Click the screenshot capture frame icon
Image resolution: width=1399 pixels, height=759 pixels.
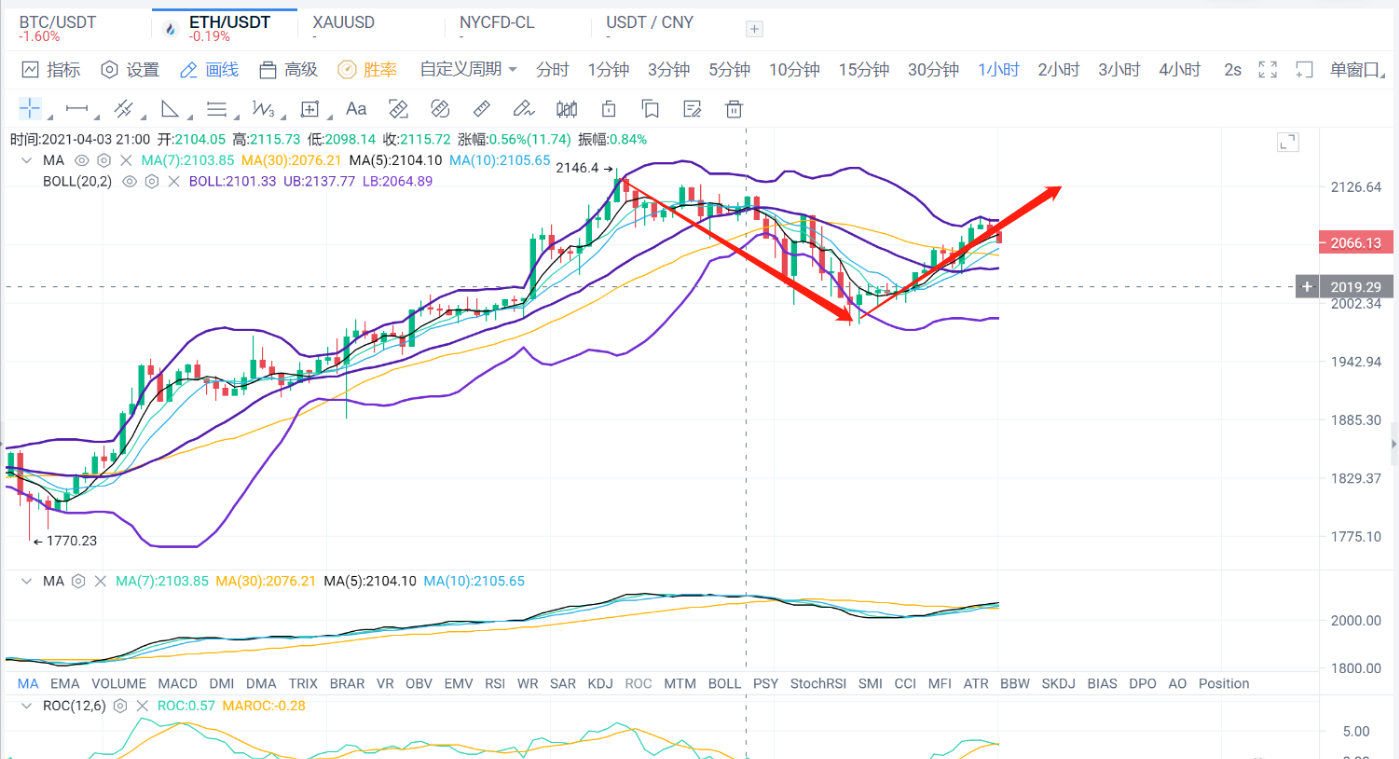[1304, 70]
